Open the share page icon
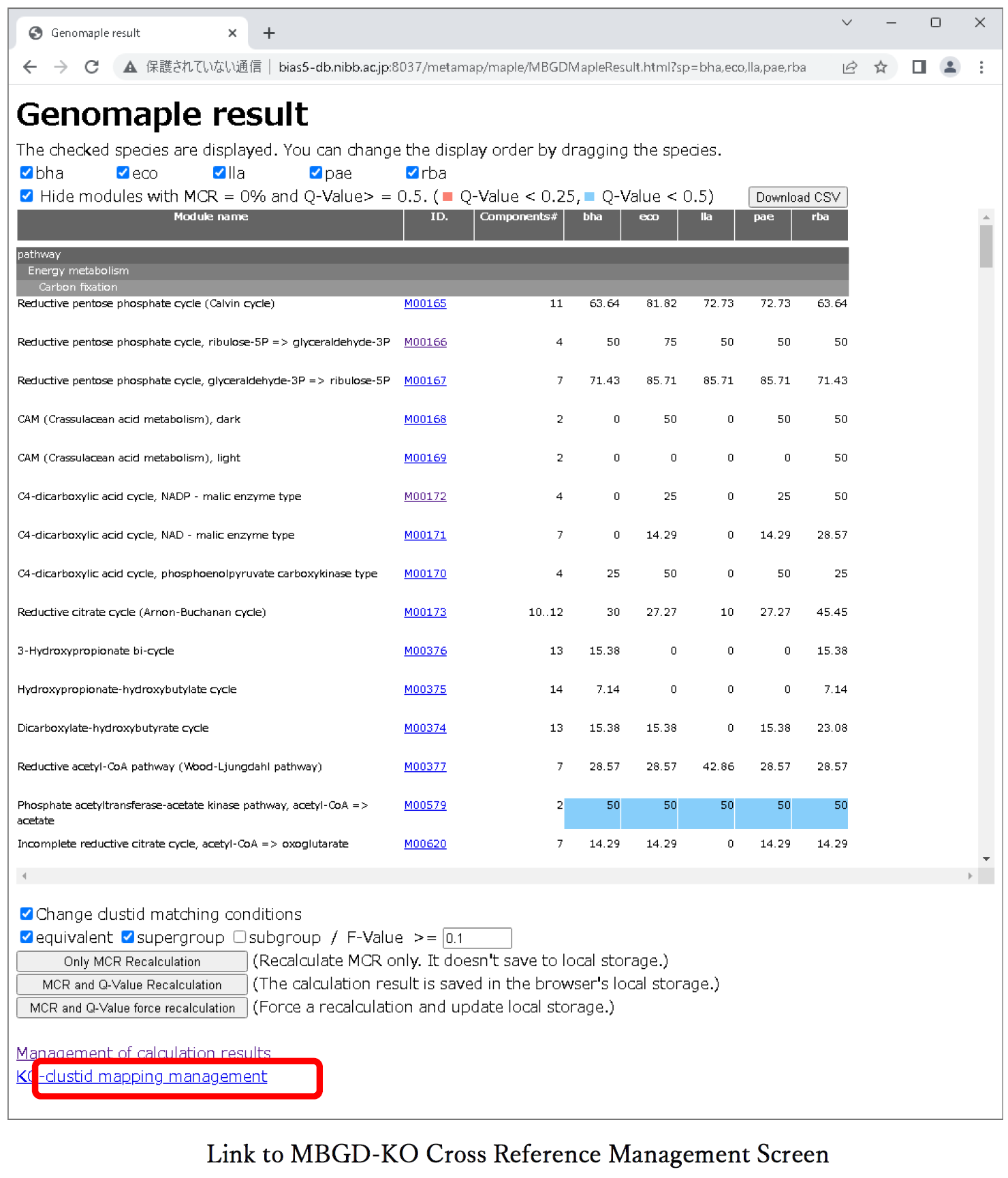Screen dimensions: 1008x1178 click(x=849, y=67)
